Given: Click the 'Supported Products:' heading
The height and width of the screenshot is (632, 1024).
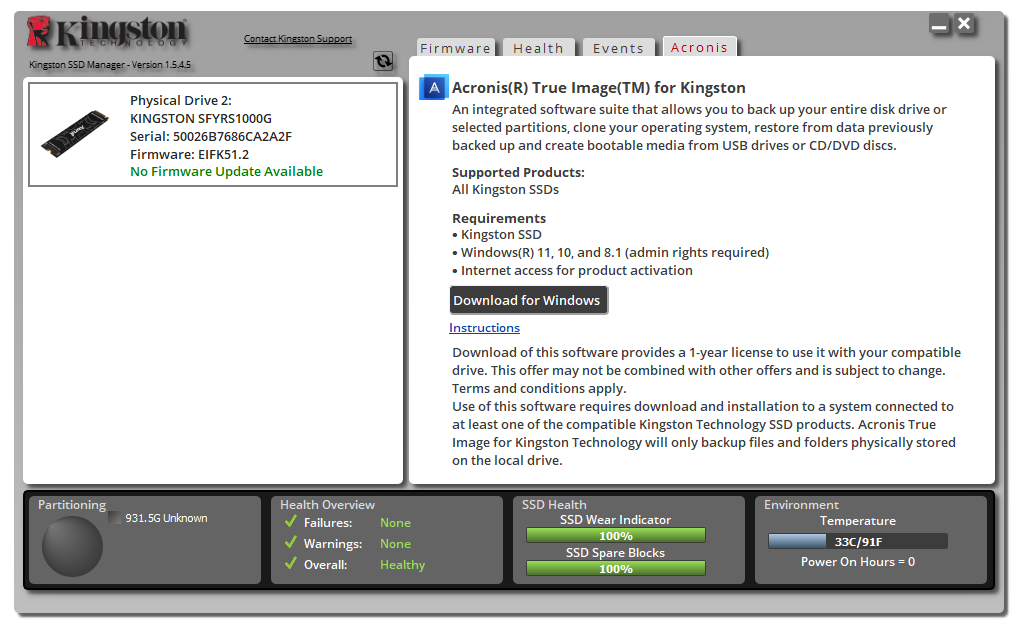Looking at the screenshot, I should pos(519,172).
